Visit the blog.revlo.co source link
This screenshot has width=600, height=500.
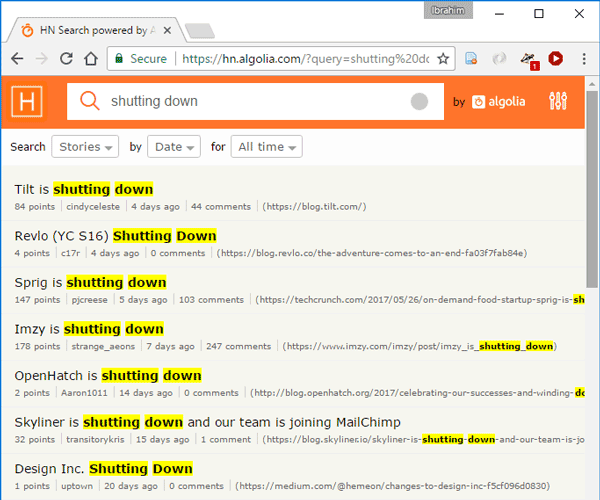pos(372,253)
